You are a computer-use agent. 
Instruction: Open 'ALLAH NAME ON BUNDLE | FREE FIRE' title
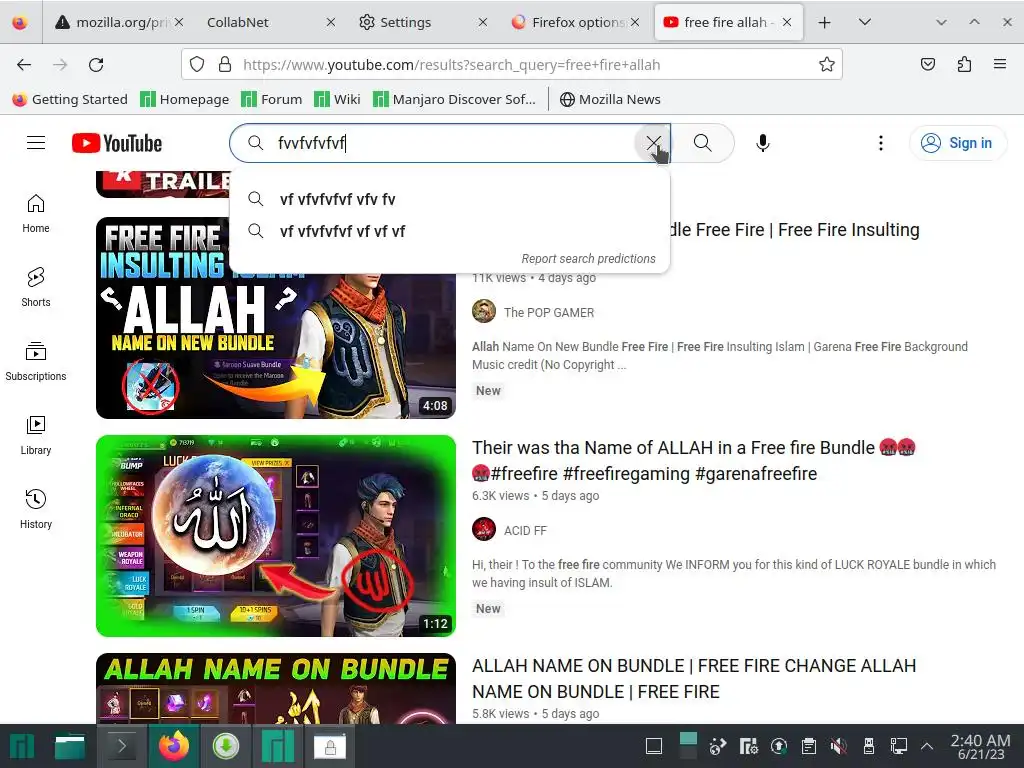[694, 679]
